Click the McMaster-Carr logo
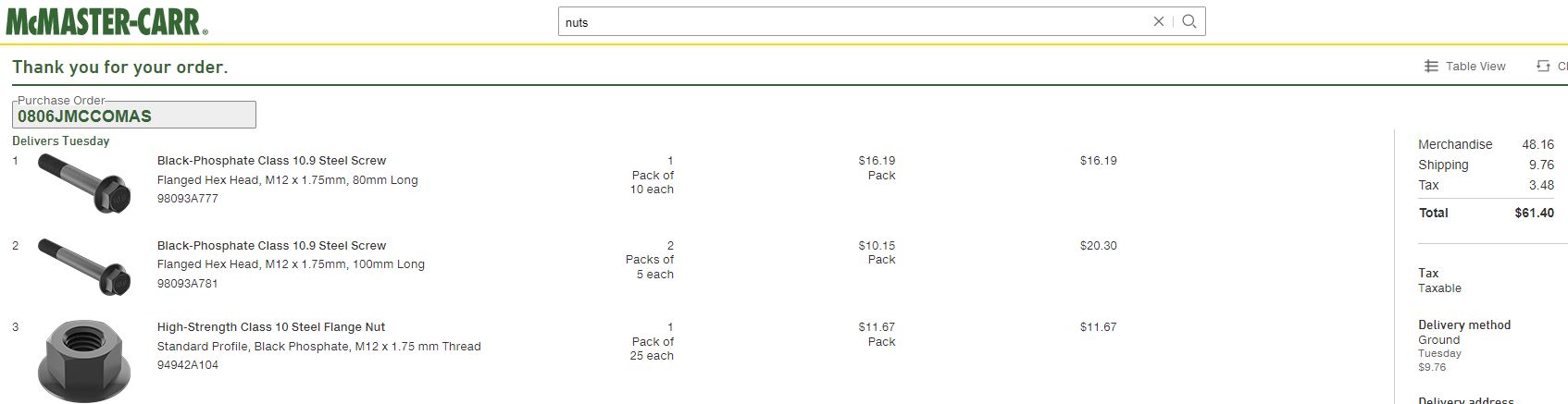This screenshot has height=404, width=1568. (107, 20)
